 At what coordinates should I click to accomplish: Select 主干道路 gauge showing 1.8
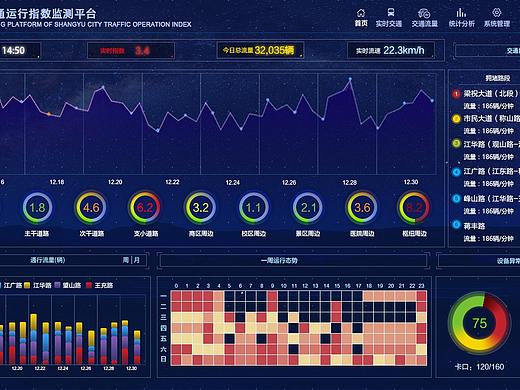coord(37,208)
